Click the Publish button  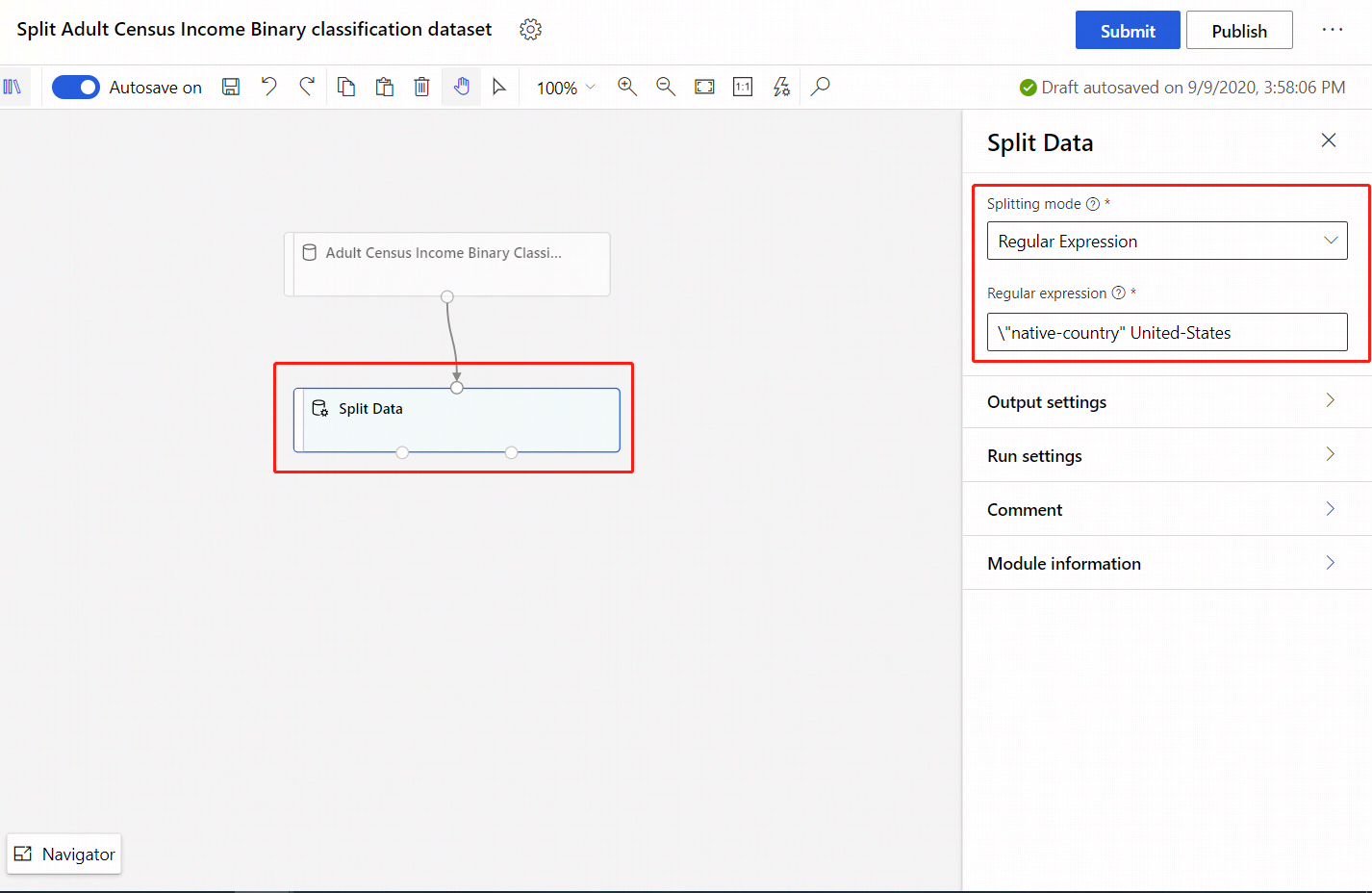click(1238, 31)
